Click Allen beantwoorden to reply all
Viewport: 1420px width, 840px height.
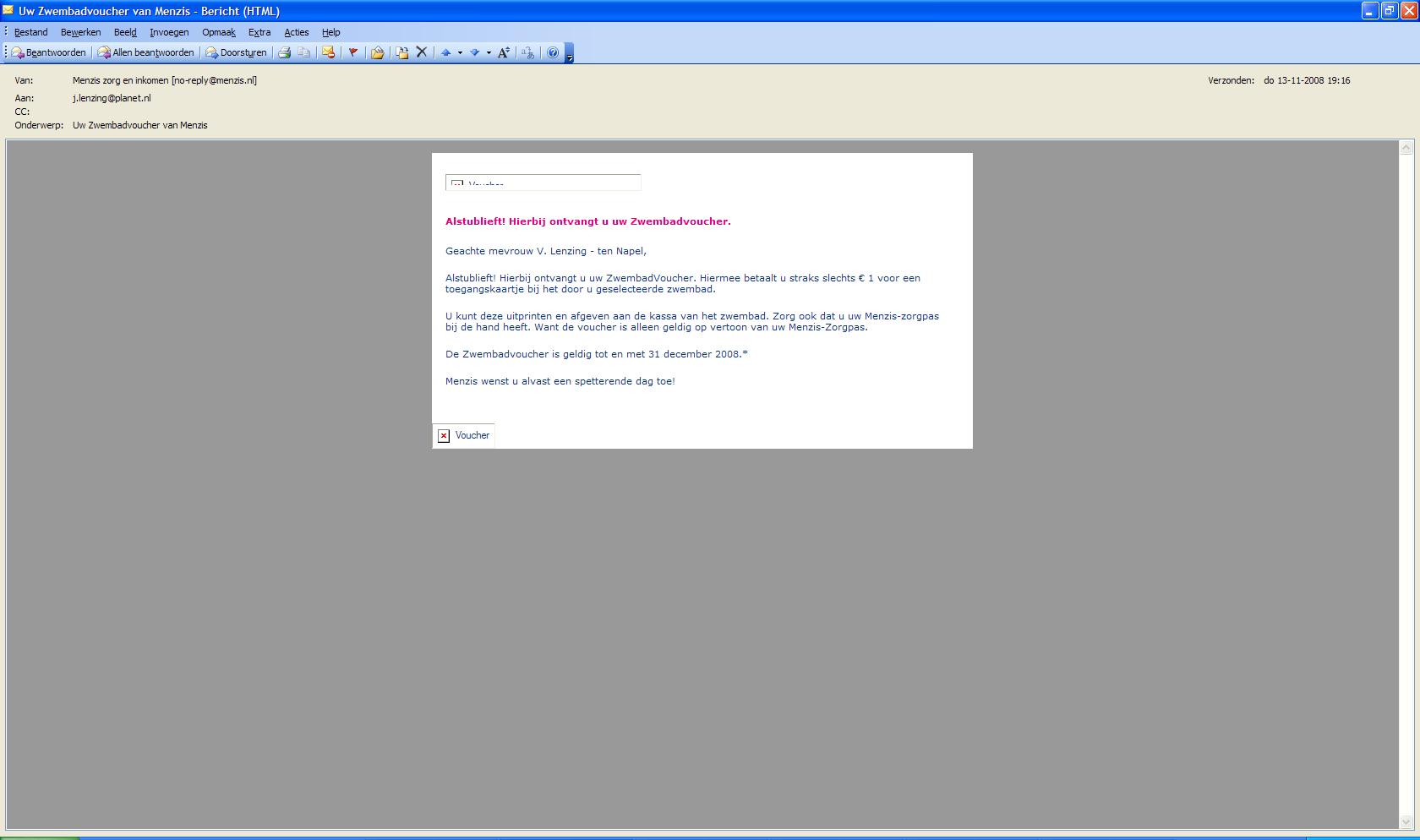[145, 52]
